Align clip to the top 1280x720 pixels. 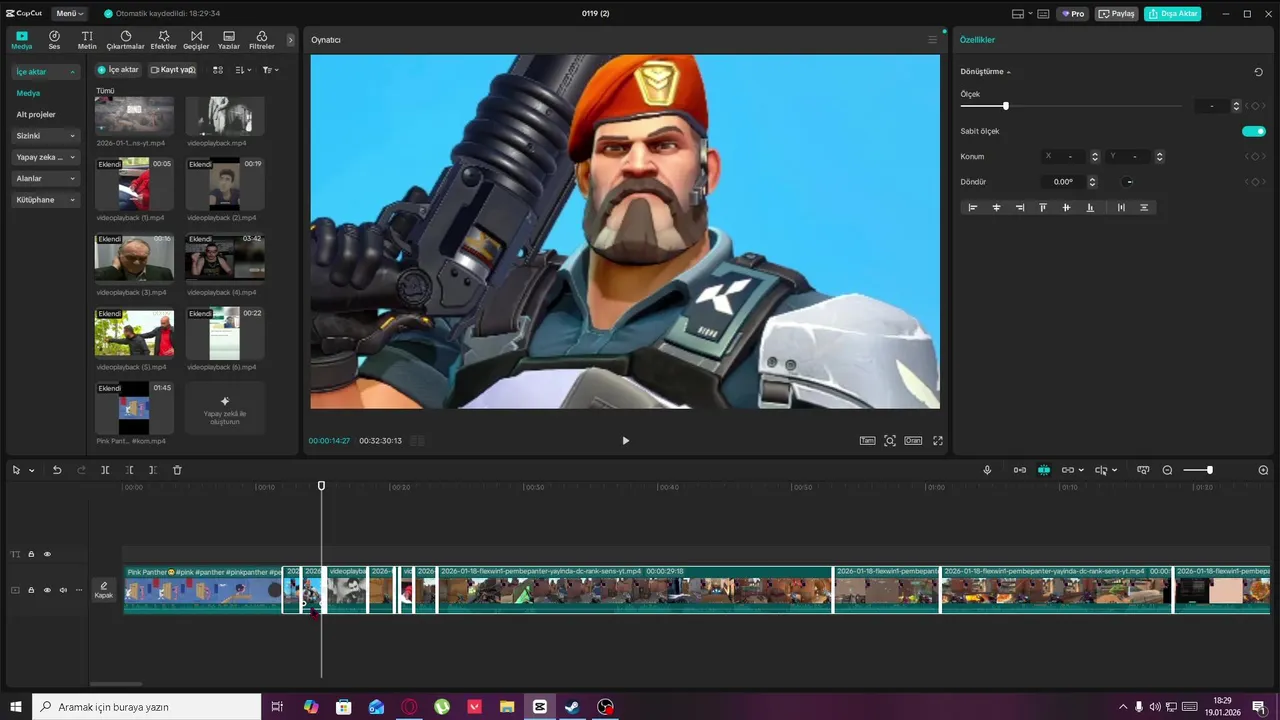[x=1043, y=207]
